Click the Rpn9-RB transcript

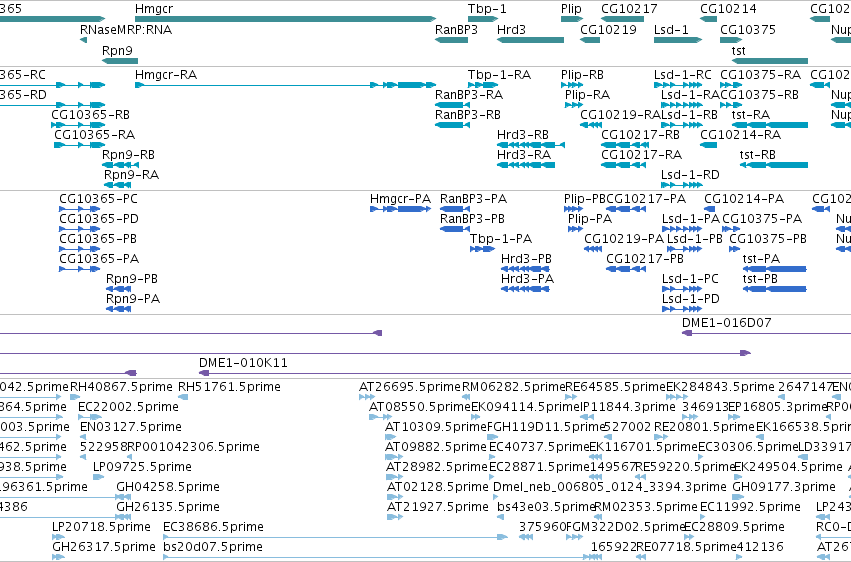120,165
